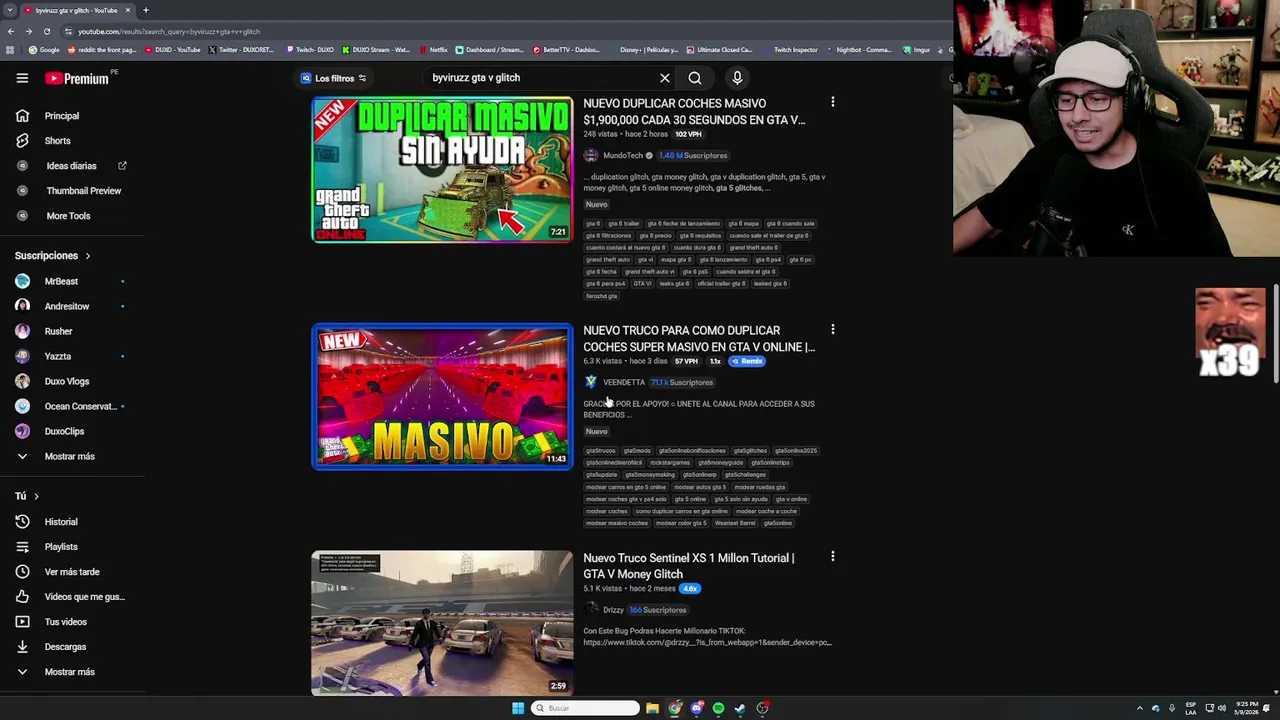
Task: Open the YouTube hamburger guide menu
Action: point(22,78)
